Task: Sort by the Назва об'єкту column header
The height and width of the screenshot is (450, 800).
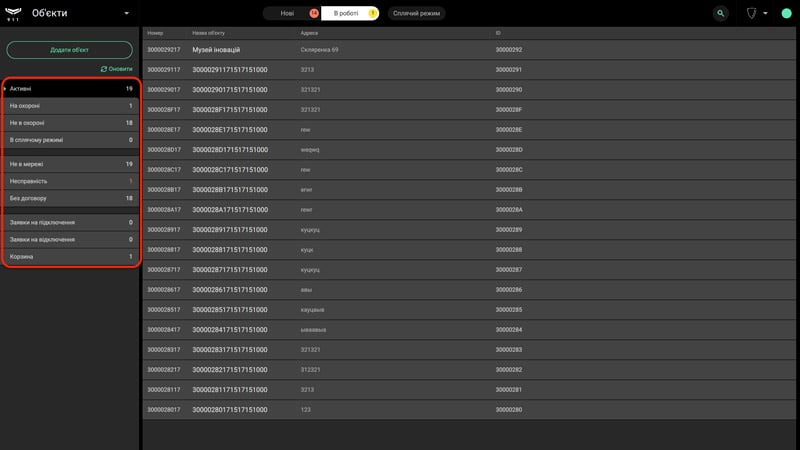Action: (x=208, y=33)
